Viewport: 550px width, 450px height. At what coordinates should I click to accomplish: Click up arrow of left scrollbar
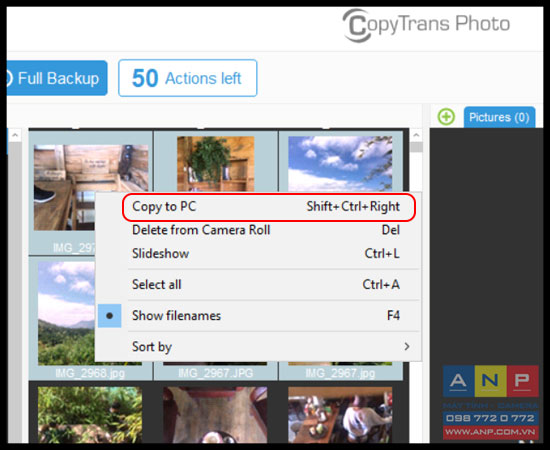point(15,135)
